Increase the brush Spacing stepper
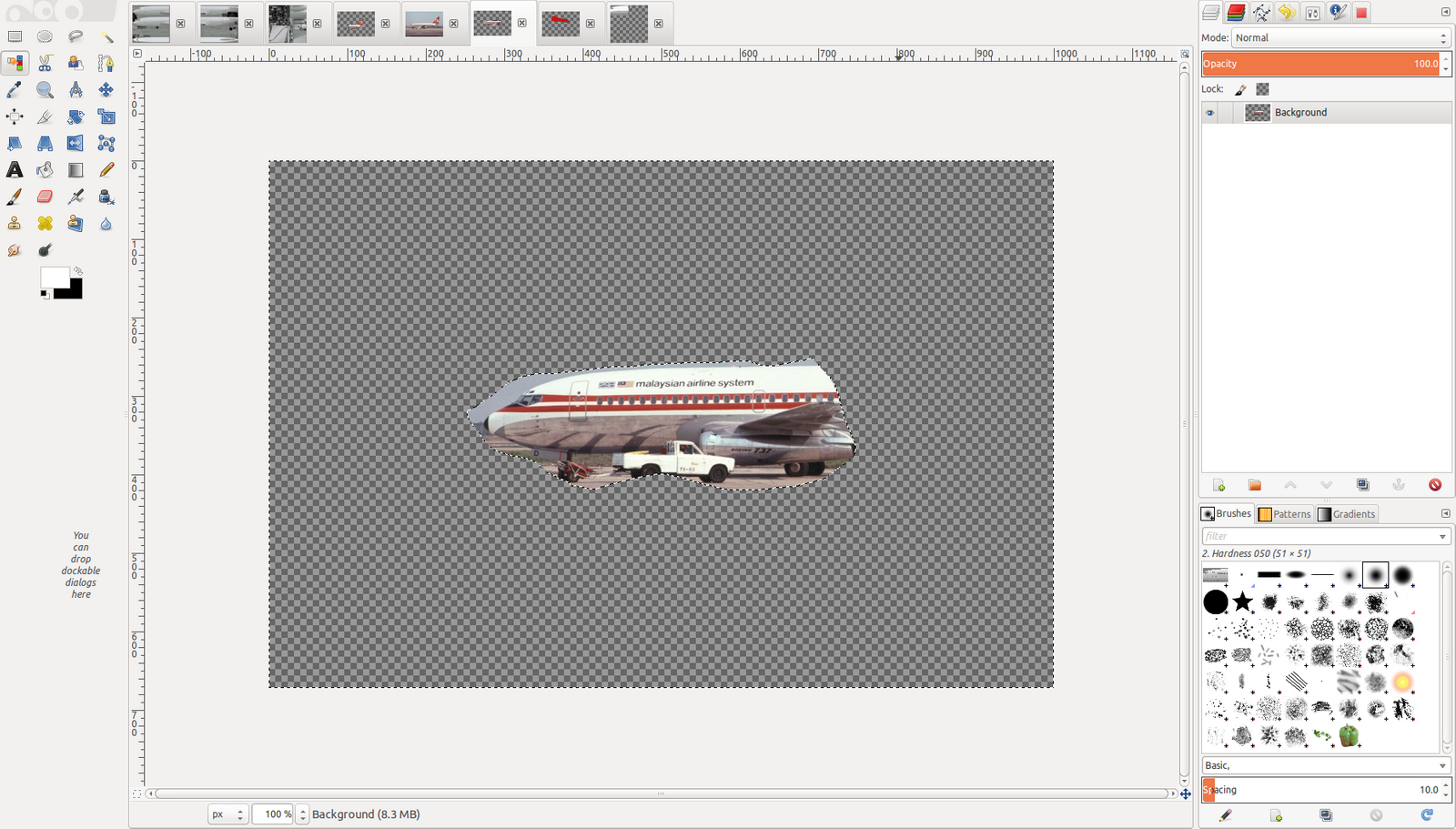The image size is (1456, 829). [x=1446, y=785]
